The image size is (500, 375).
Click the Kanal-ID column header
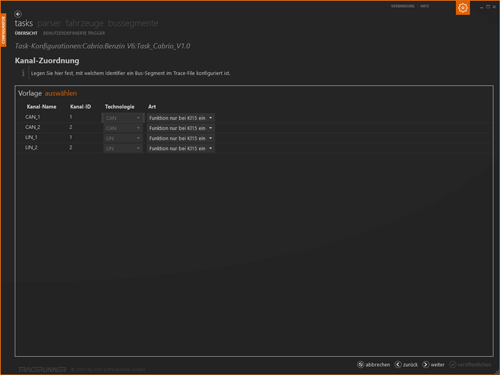pos(80,107)
